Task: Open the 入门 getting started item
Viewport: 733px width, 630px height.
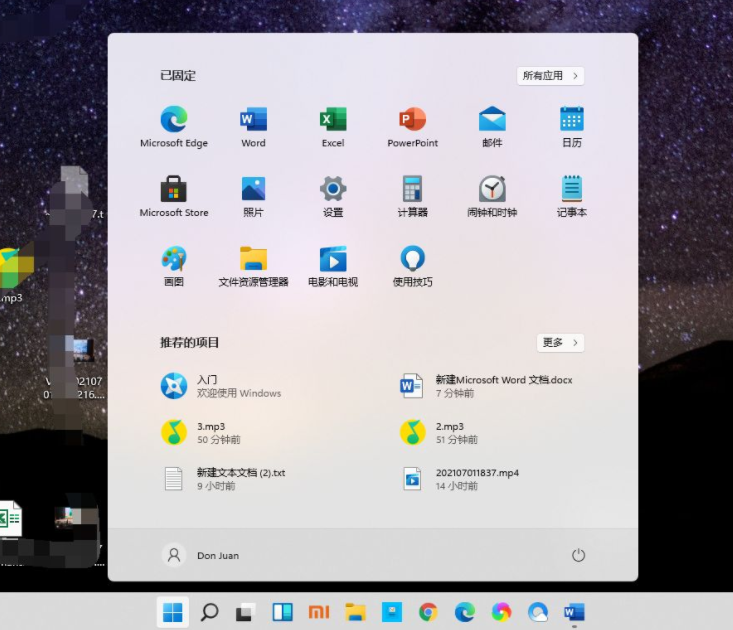Action: pos(221,386)
